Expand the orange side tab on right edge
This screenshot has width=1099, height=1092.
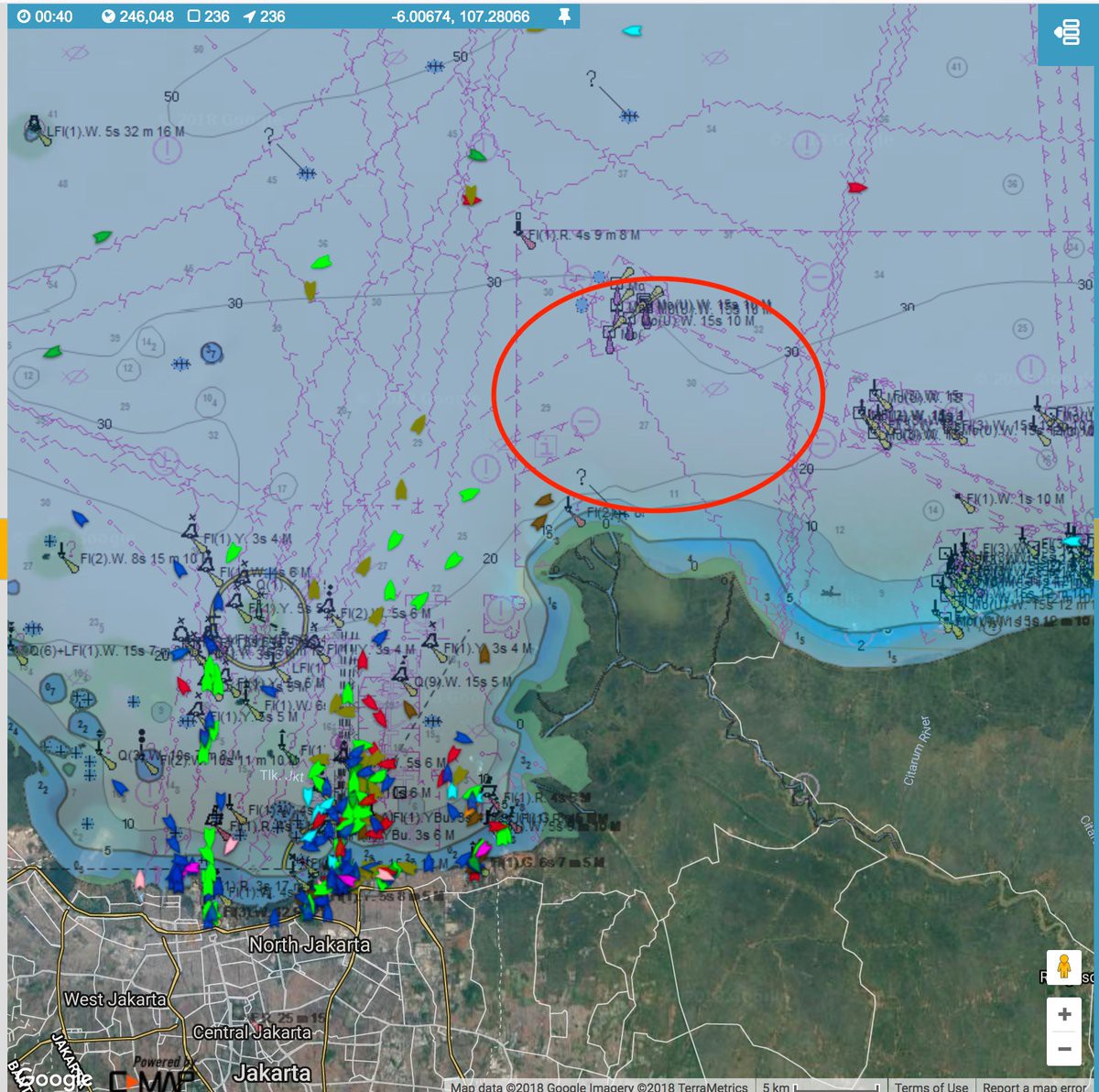pos(1095,548)
